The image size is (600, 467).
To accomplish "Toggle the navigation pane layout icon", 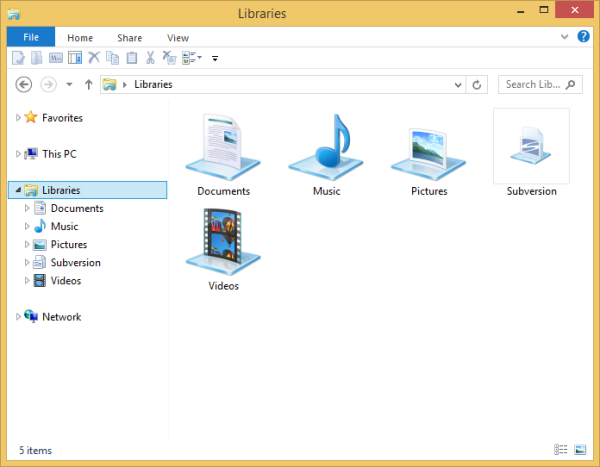I will (75, 58).
